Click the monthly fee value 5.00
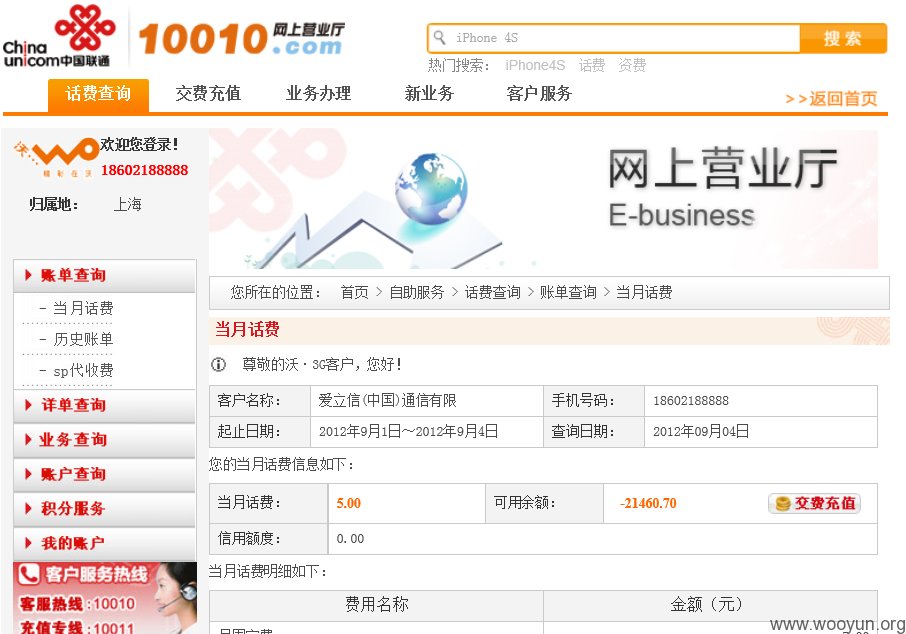The height and width of the screenshot is (634, 906). (x=348, y=503)
